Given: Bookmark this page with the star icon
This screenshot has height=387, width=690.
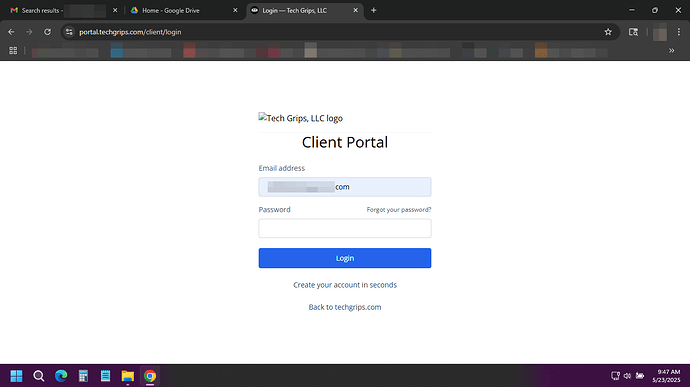Looking at the screenshot, I should click(608, 32).
